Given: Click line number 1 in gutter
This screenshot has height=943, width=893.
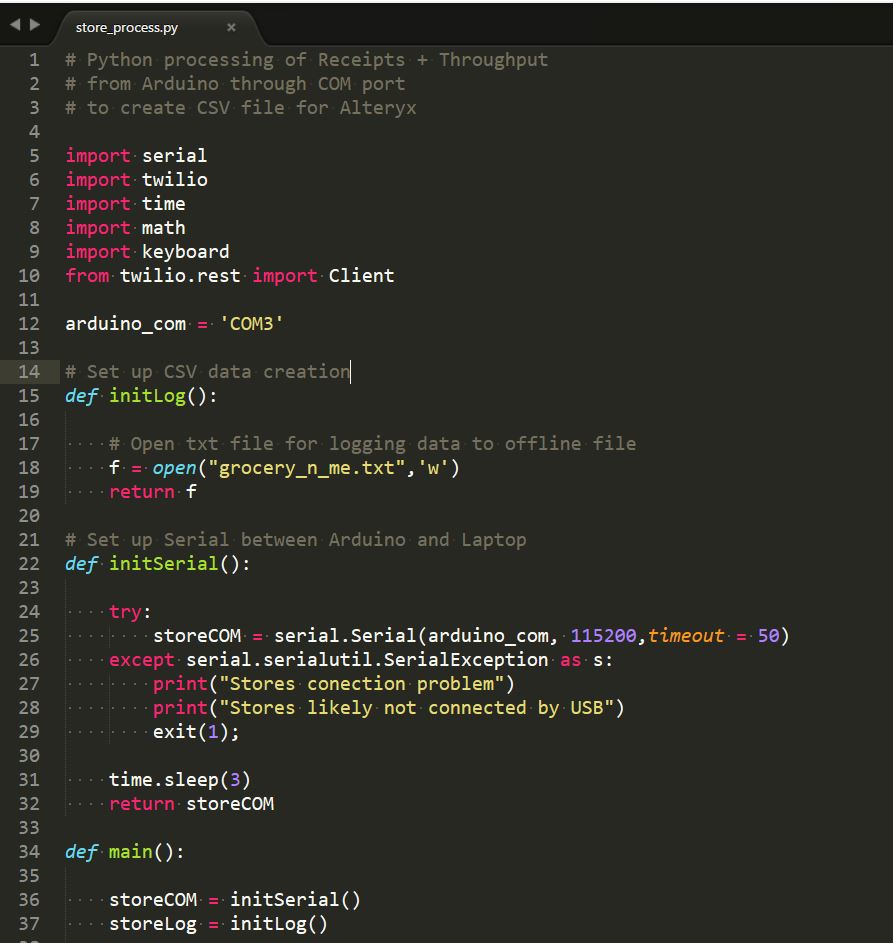Looking at the screenshot, I should 34,60.
